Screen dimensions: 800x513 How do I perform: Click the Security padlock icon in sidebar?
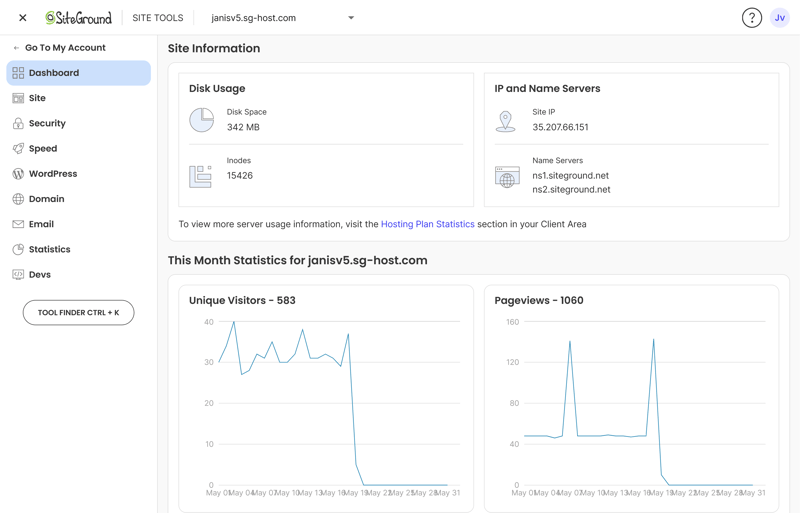[x=18, y=123]
